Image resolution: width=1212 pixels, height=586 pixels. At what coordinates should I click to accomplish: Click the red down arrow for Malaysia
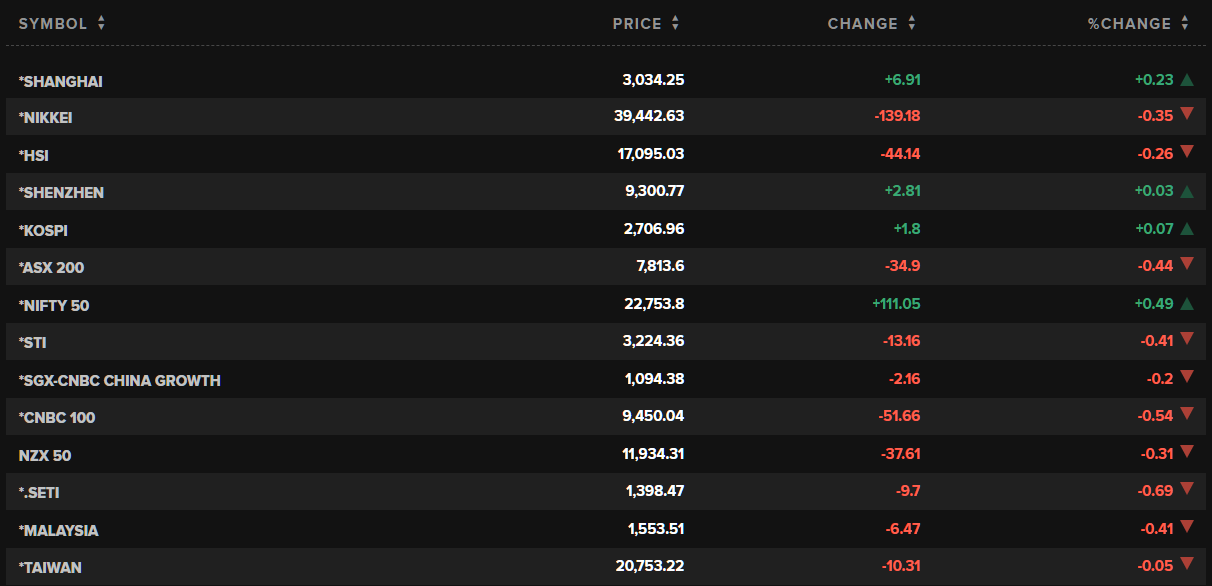tap(1187, 527)
